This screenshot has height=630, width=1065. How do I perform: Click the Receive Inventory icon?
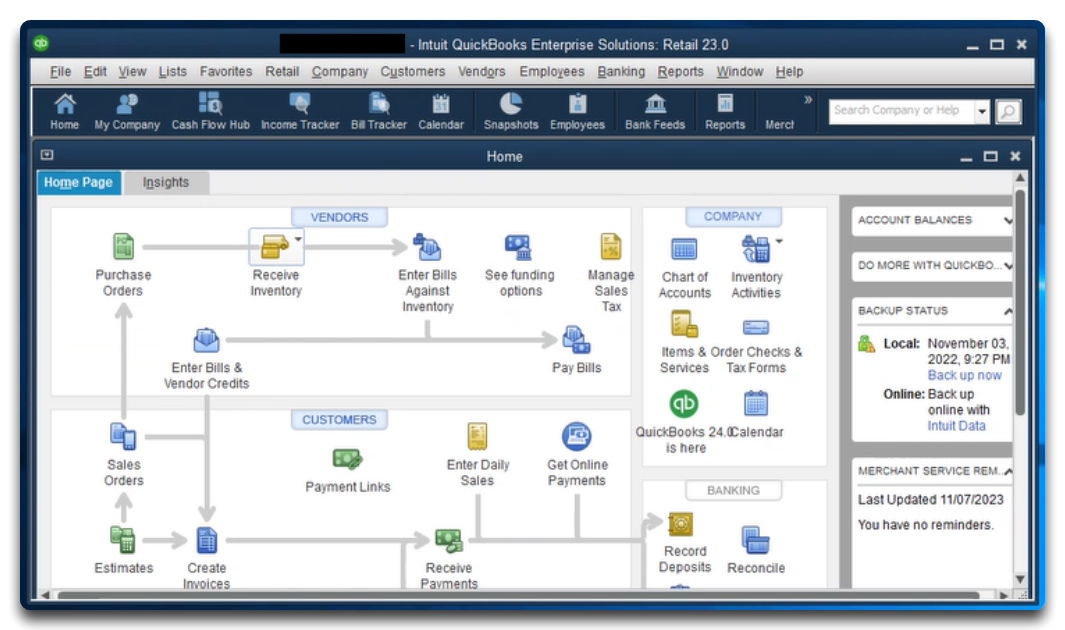(x=274, y=247)
